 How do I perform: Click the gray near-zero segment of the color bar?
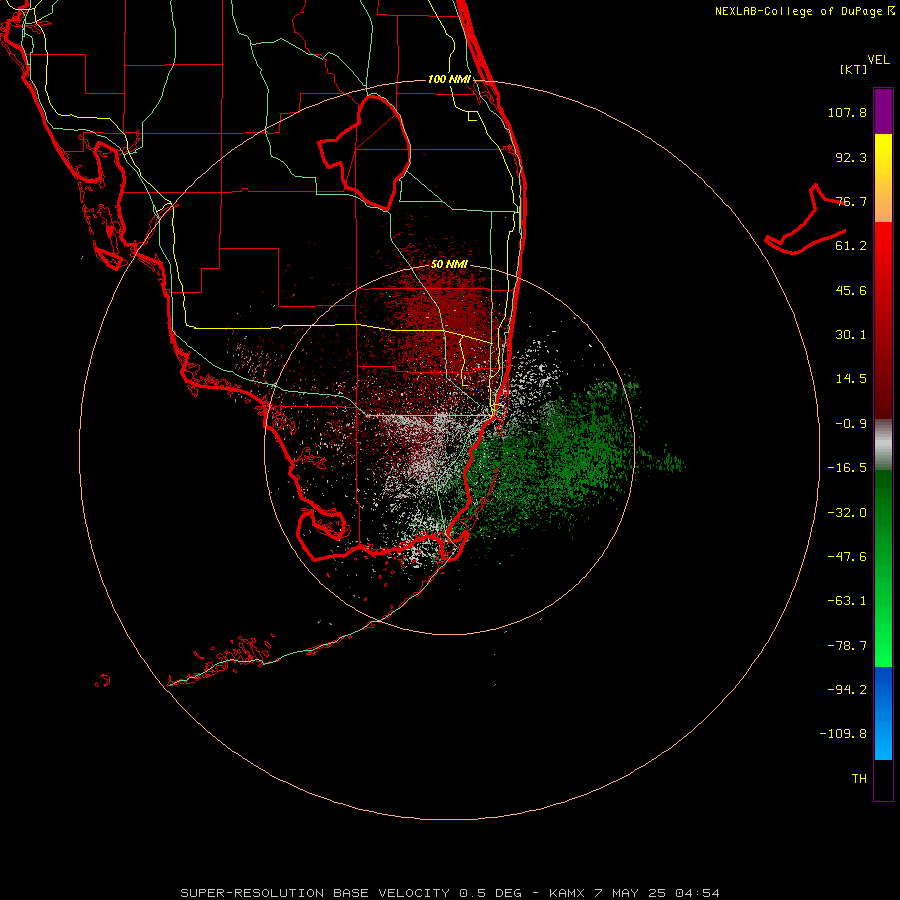tap(883, 445)
